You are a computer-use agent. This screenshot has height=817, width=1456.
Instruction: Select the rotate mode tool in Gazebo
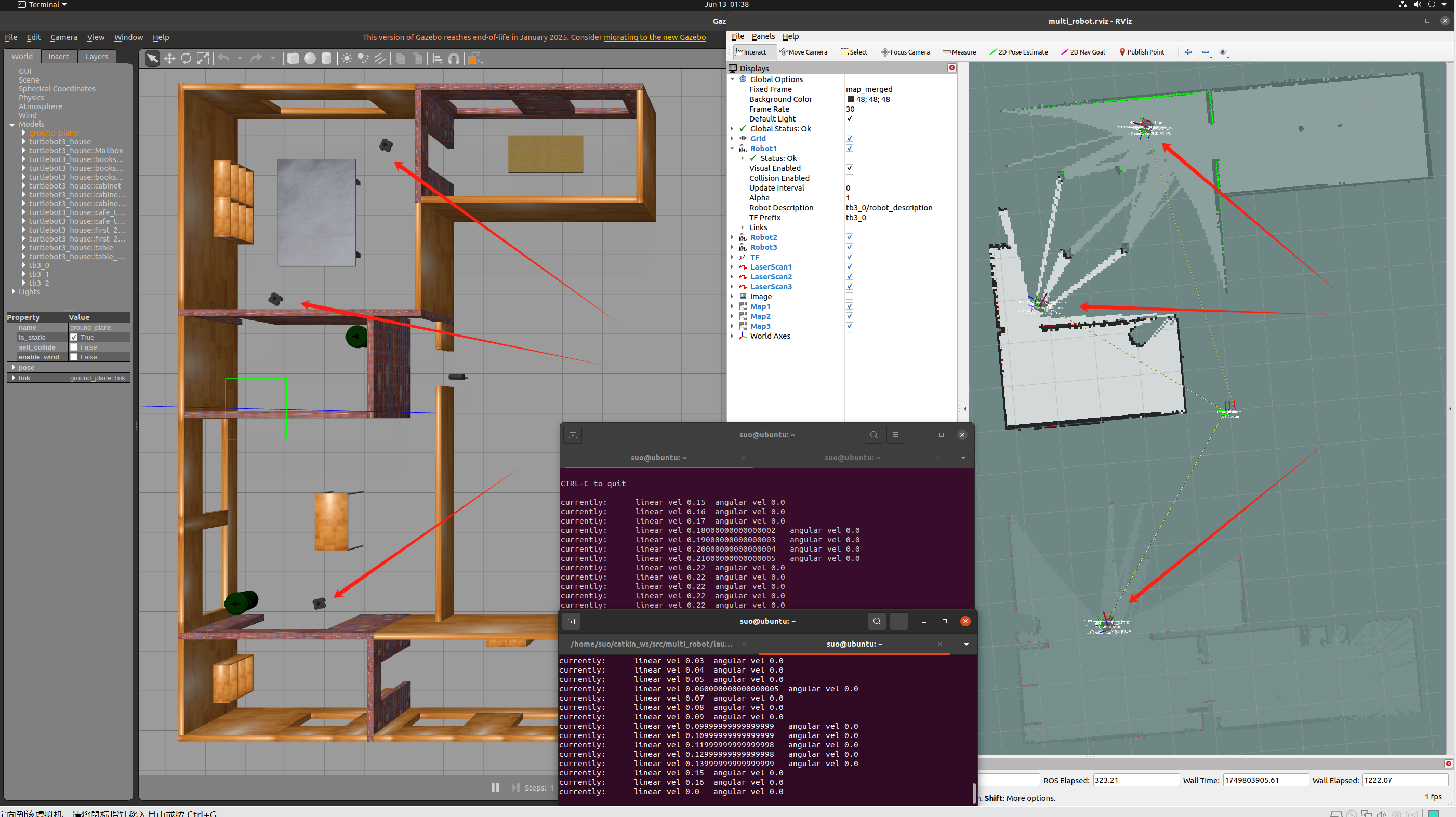pos(186,59)
